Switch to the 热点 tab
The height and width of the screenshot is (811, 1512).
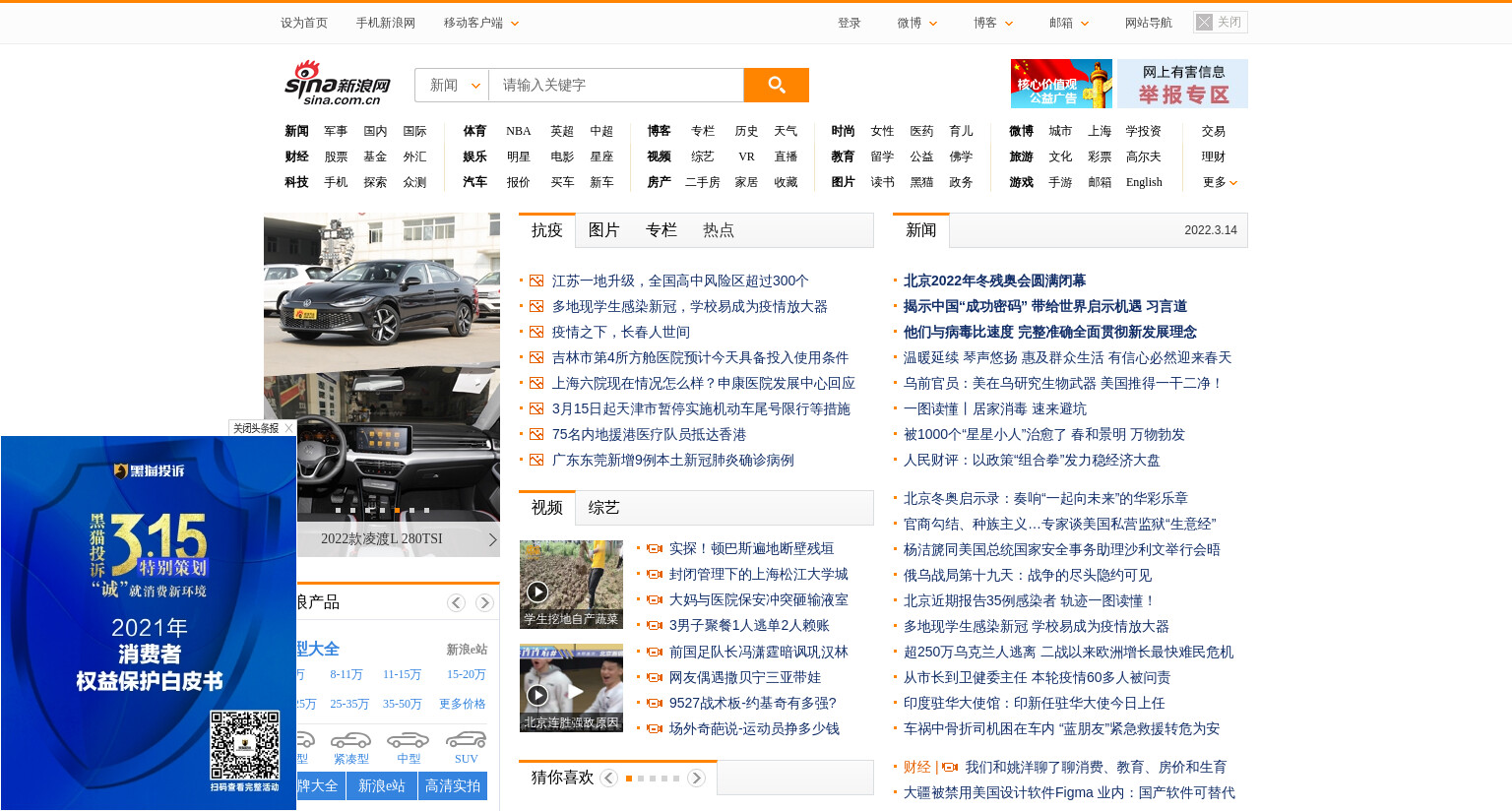718,230
